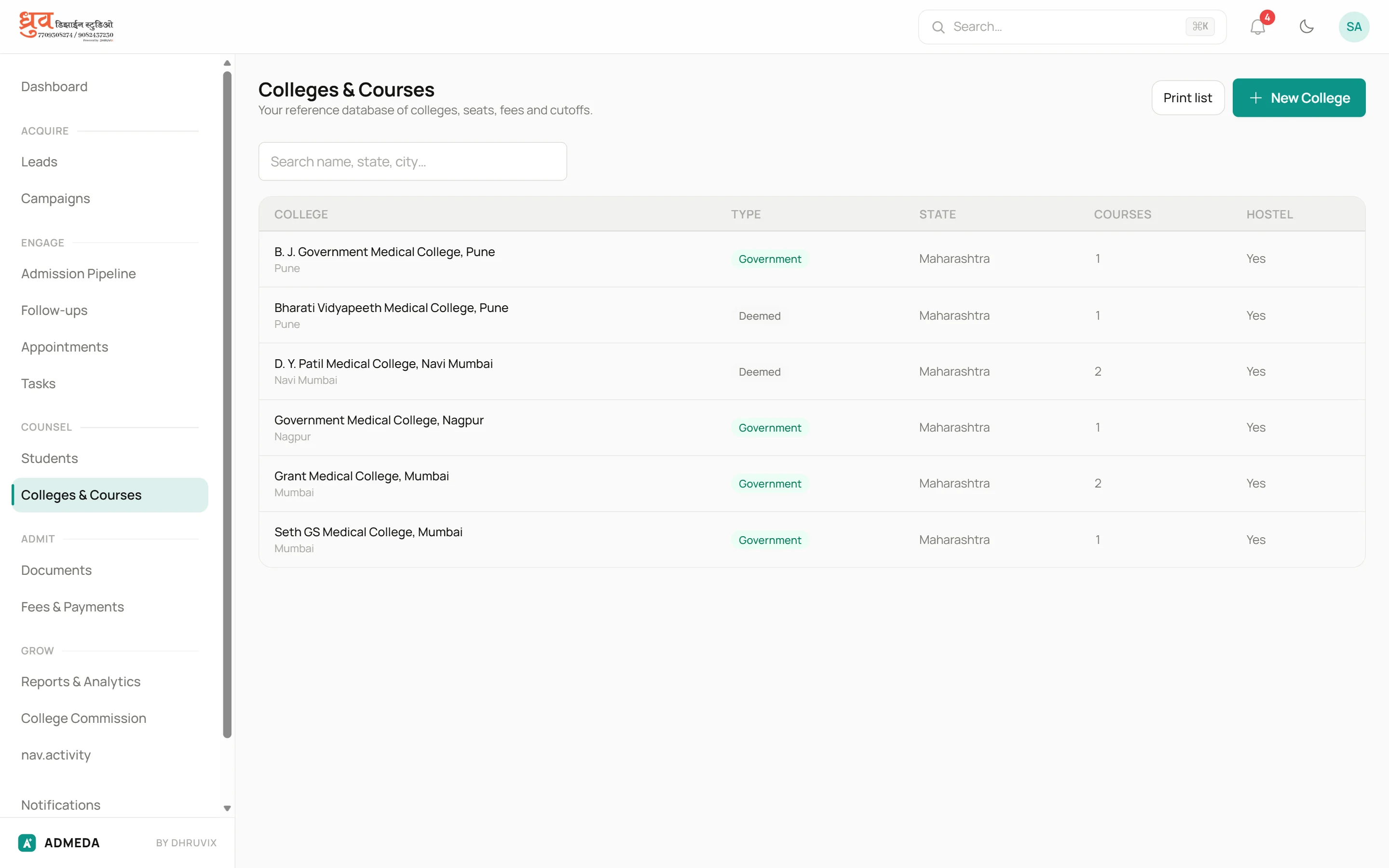Screen dimensions: 1389x868
Task: Click the TYPE column header
Action: (746, 214)
